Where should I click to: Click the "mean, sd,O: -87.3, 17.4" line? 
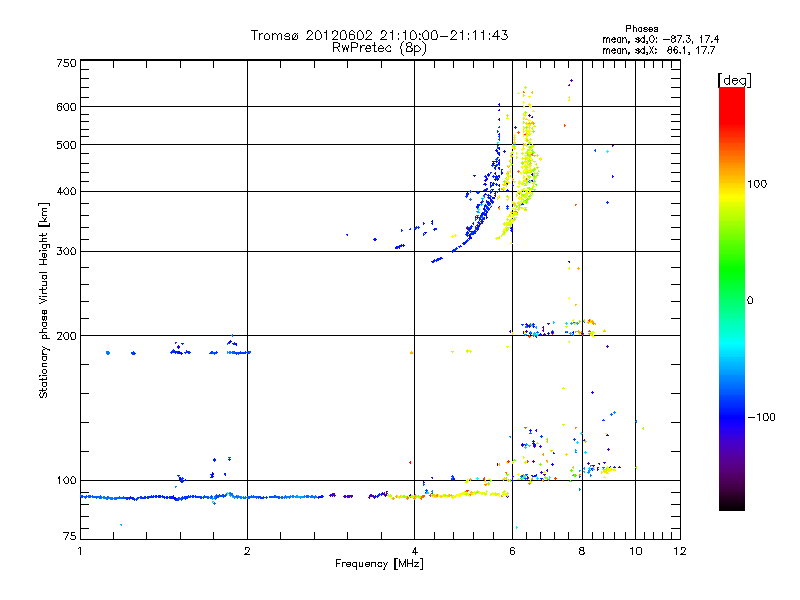tap(660, 39)
